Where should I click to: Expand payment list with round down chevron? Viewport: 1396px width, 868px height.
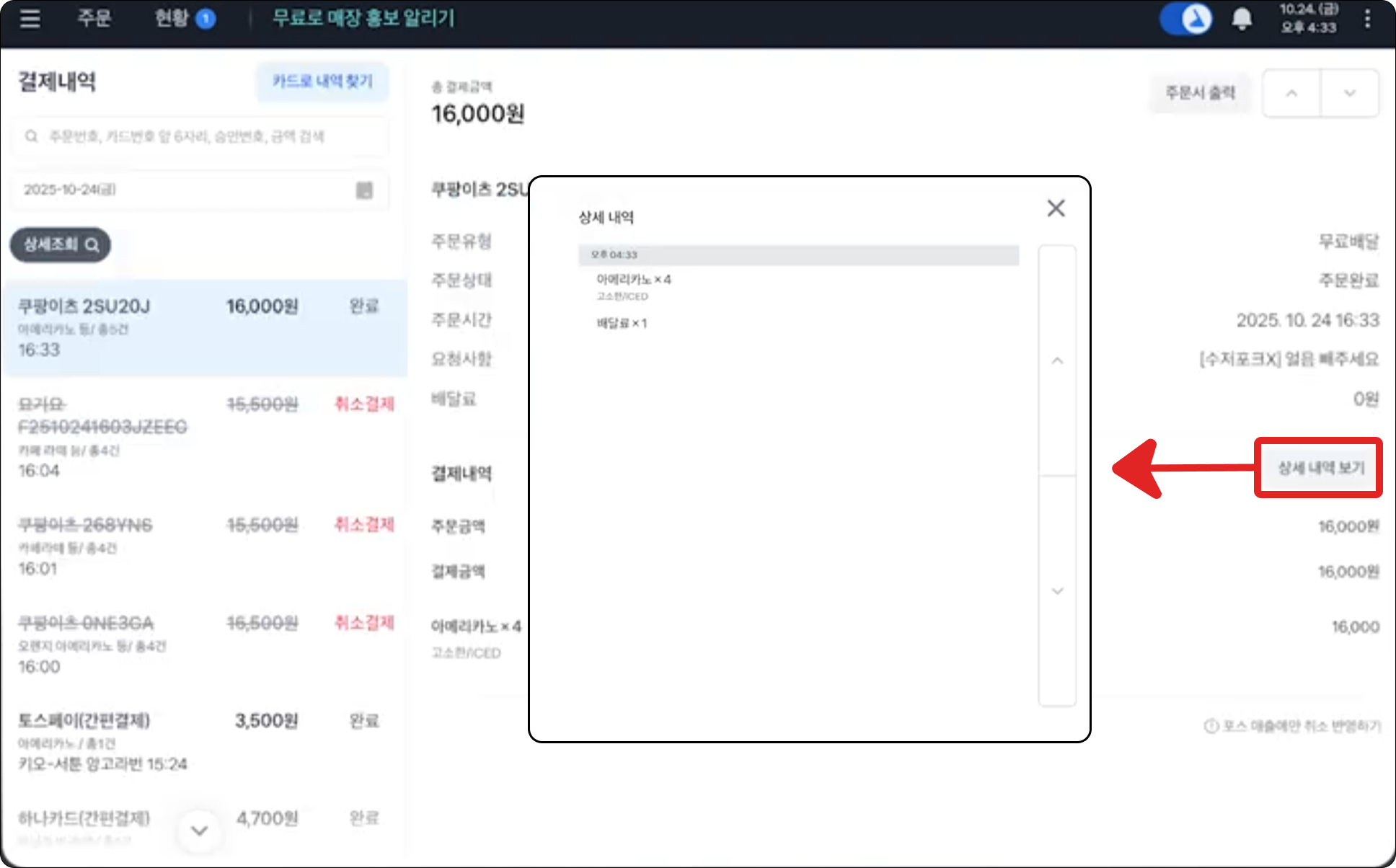(x=200, y=831)
